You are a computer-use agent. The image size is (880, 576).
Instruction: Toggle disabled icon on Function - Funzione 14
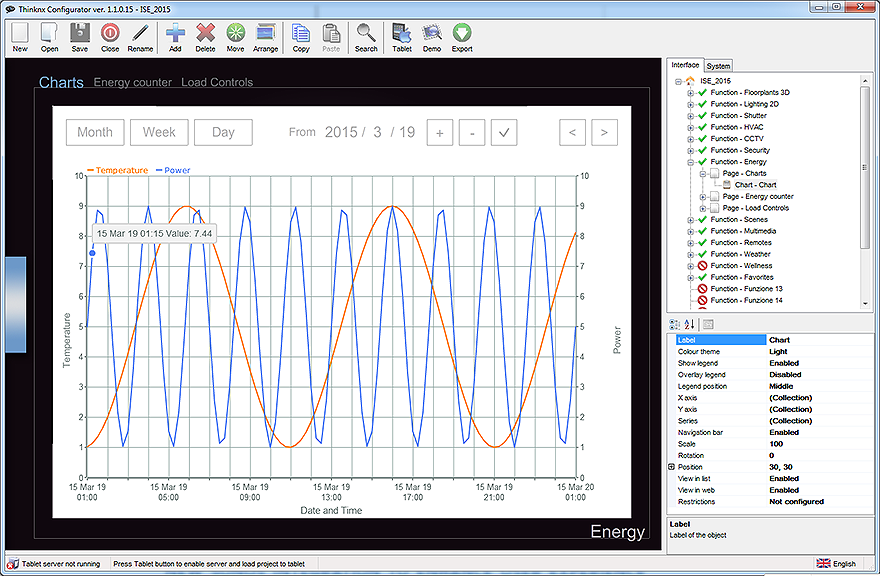702,300
